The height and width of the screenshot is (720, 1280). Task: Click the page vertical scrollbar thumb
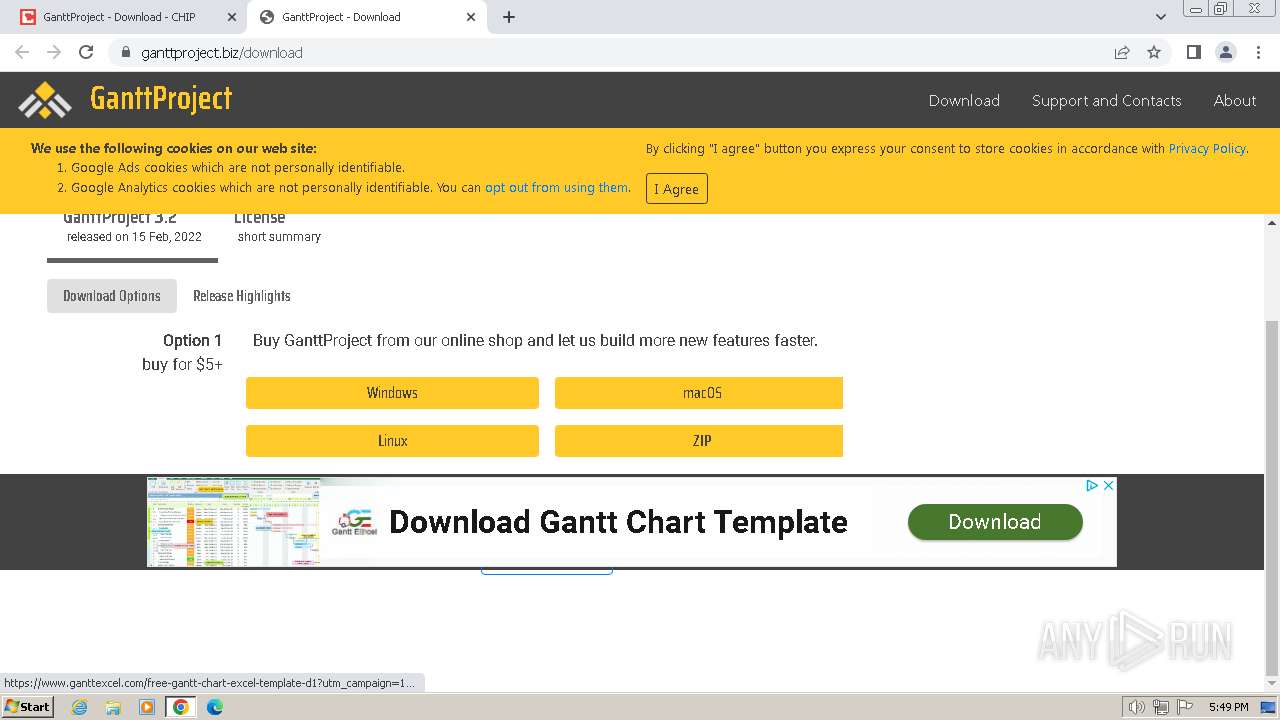1271,498
